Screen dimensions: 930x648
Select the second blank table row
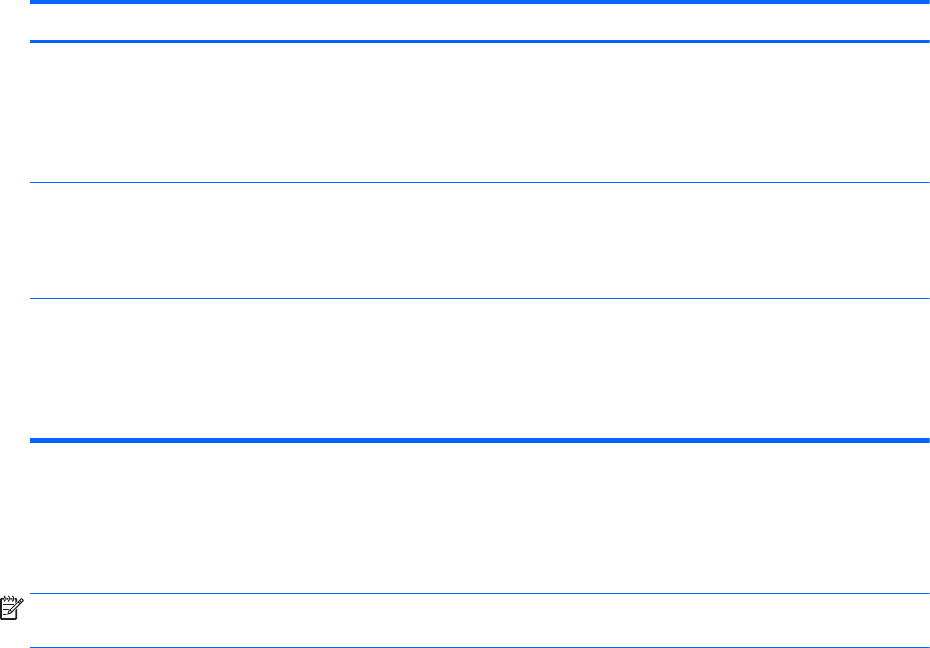pyautogui.click(x=479, y=240)
